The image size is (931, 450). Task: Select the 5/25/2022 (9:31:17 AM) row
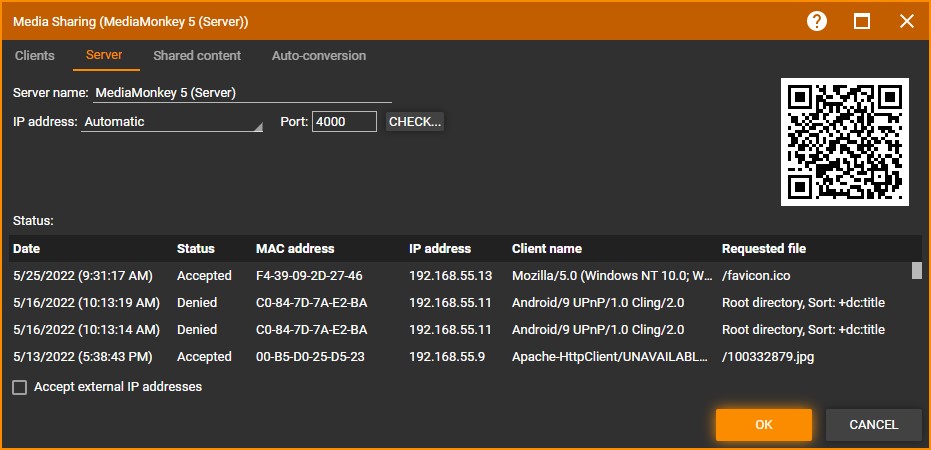point(461,276)
